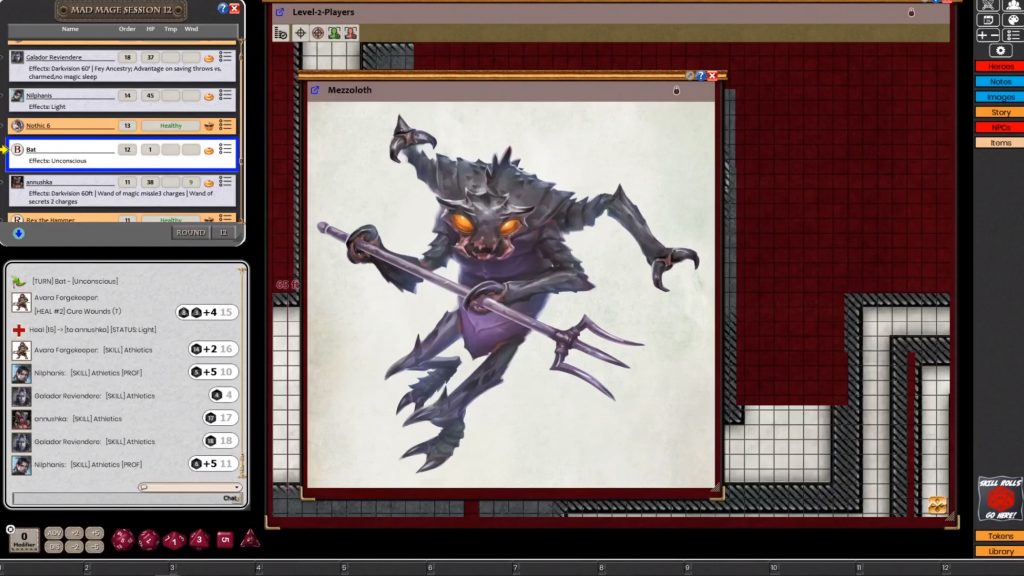Open the section list icon for annushka
Image resolution: width=1024 pixels, height=576 pixels.
pyautogui.click(x=225, y=182)
